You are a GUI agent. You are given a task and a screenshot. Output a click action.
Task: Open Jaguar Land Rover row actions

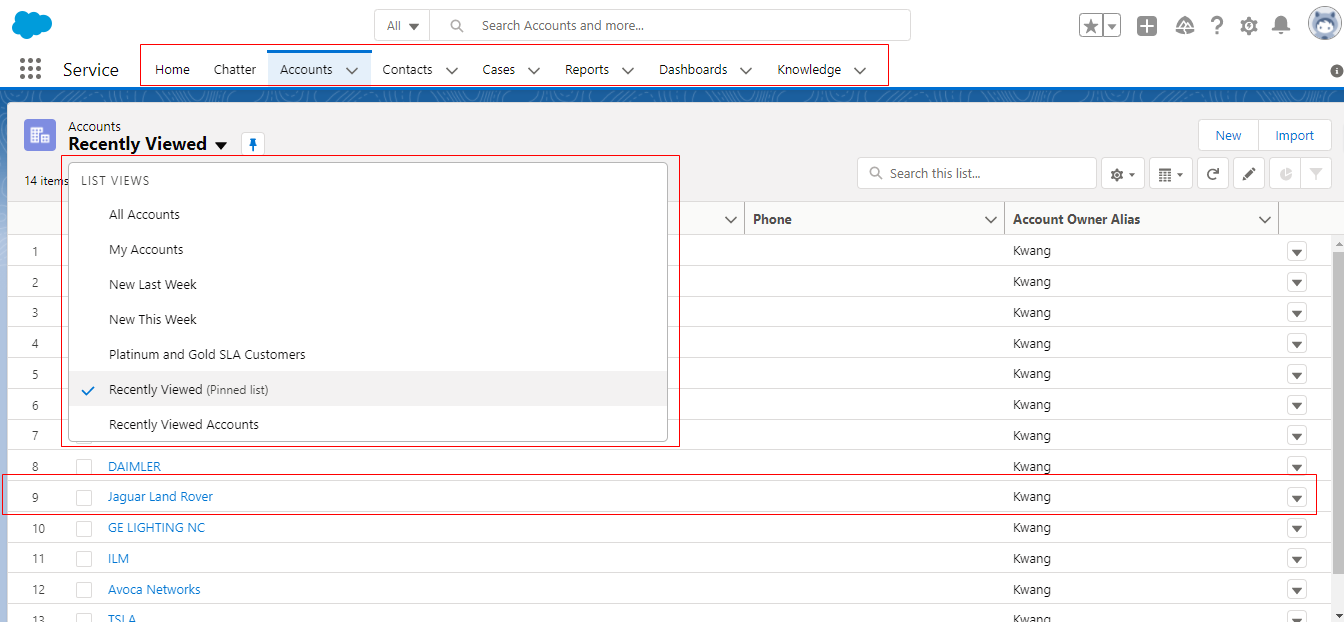click(x=1297, y=498)
